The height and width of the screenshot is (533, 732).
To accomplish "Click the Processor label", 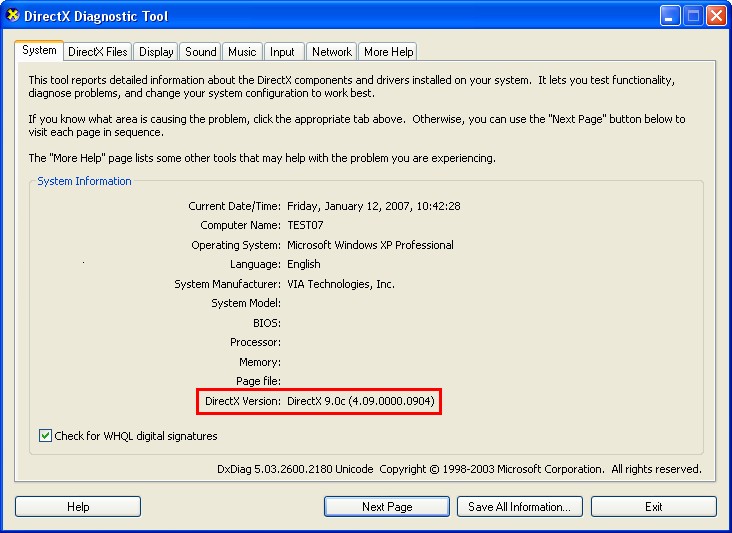I will tap(255, 343).
